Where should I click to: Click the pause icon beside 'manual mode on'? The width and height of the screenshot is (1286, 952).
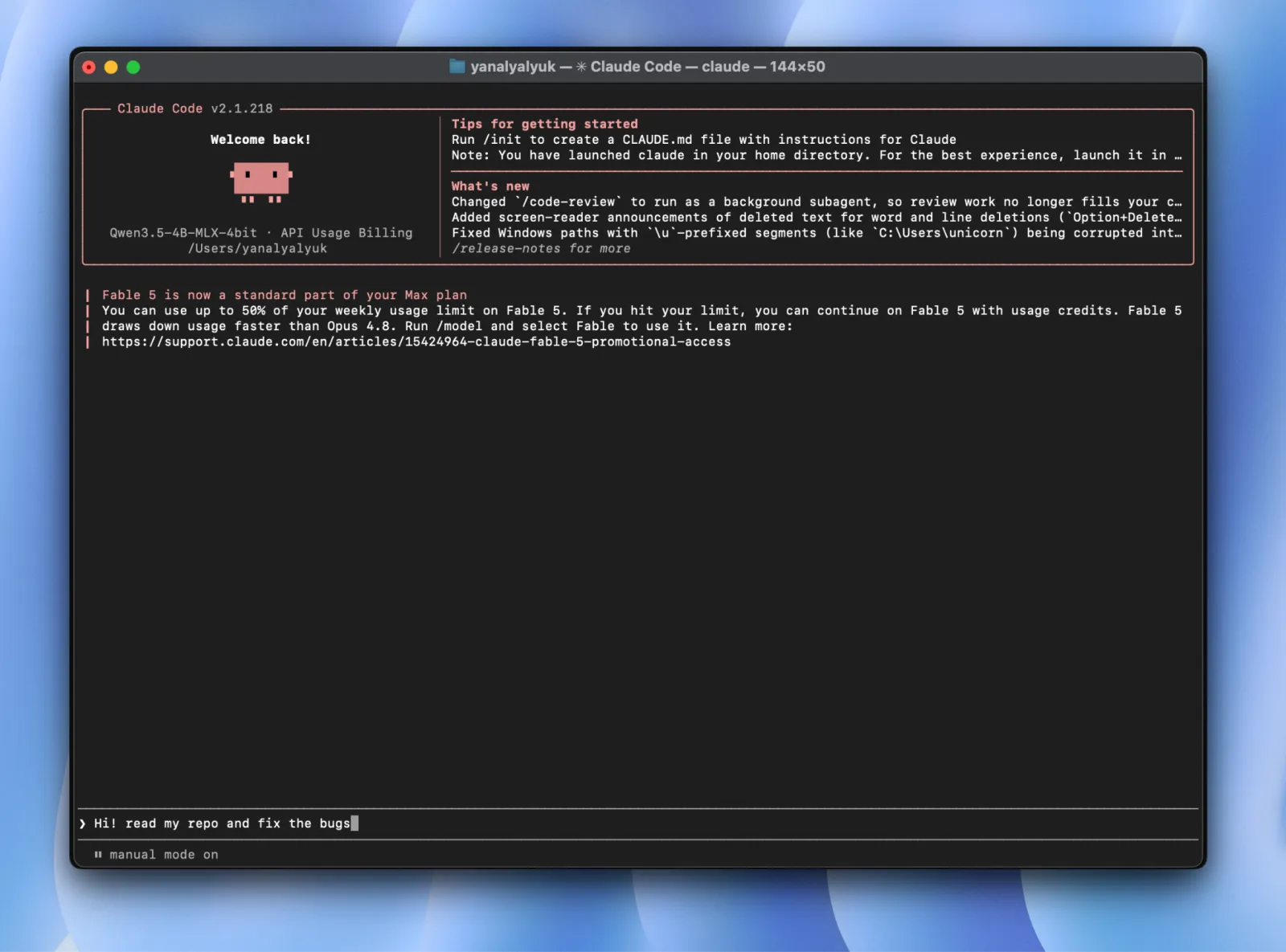click(x=98, y=855)
